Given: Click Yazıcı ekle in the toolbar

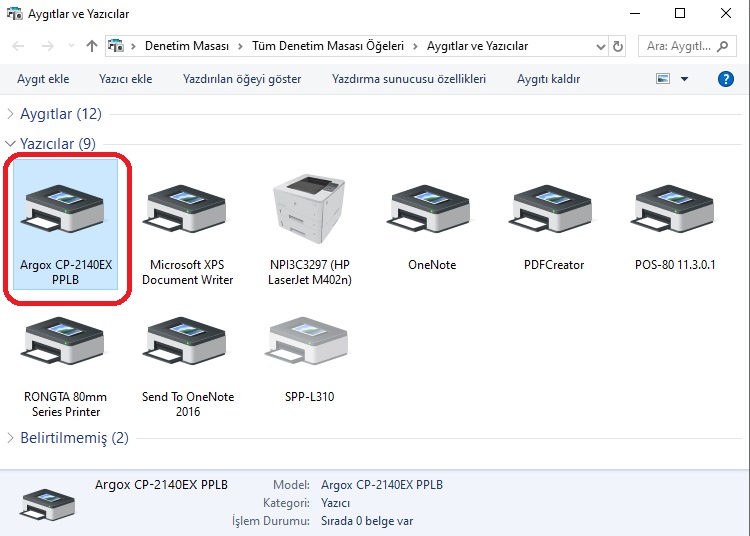Looking at the screenshot, I should point(125,79).
